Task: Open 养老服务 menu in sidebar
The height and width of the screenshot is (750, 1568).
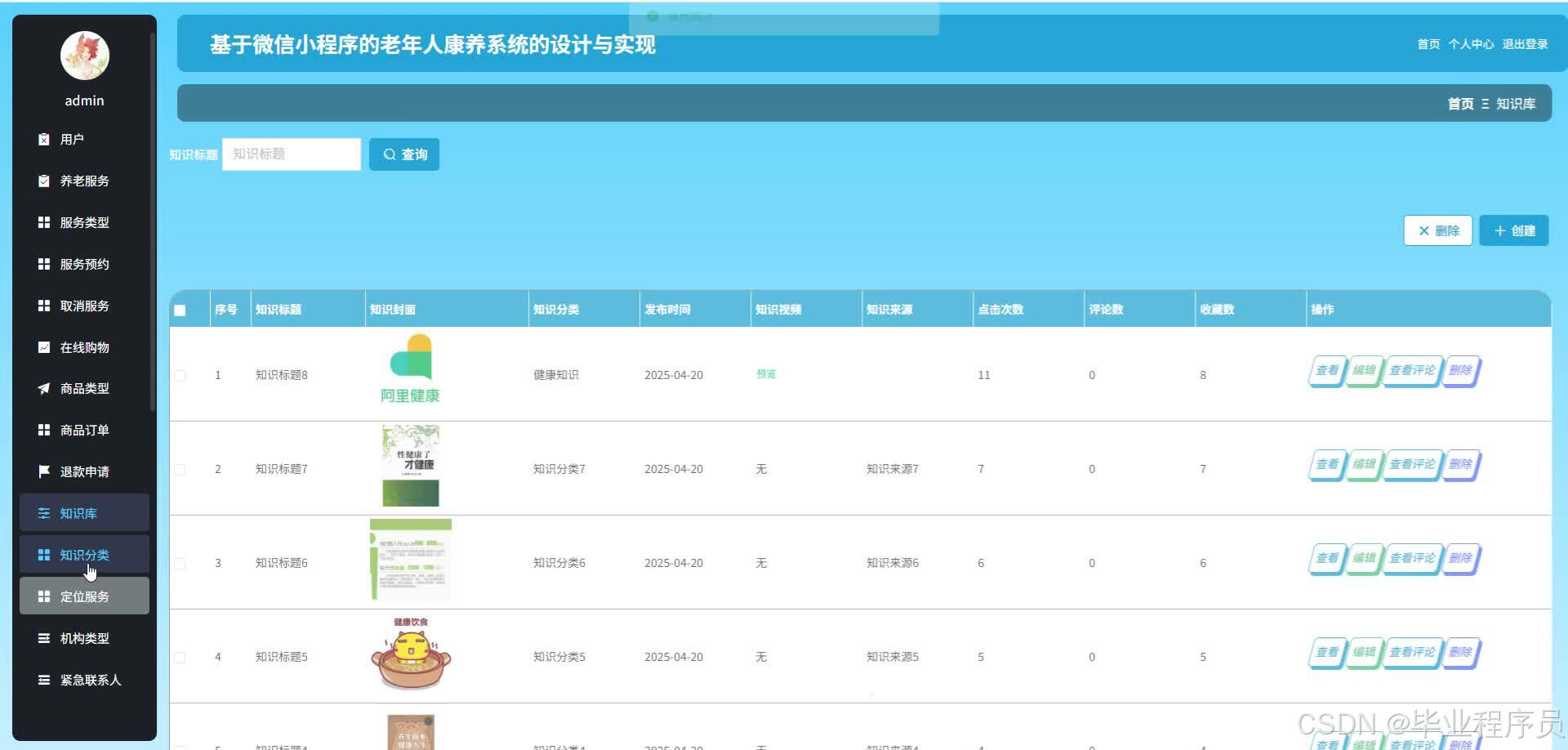Action: point(84,181)
